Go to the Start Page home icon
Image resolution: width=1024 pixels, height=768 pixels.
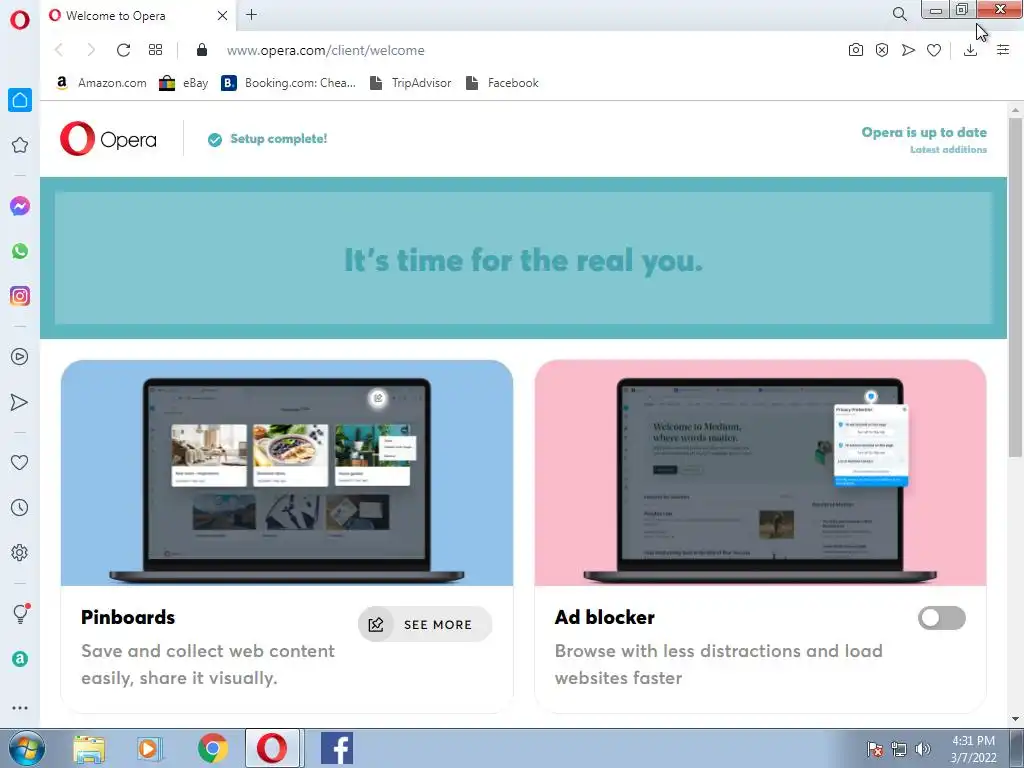20,100
